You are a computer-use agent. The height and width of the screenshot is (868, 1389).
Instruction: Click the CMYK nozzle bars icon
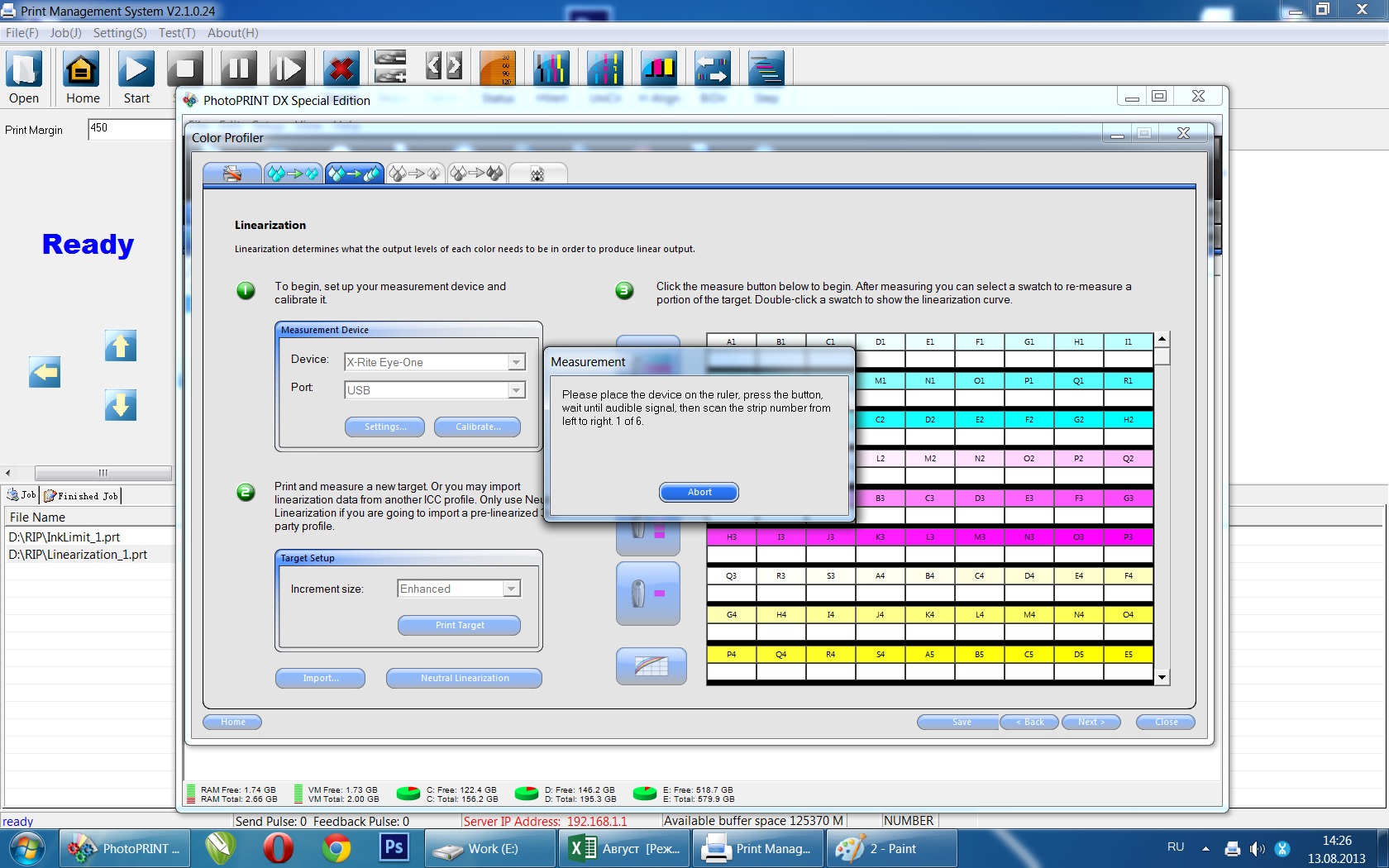click(x=551, y=69)
